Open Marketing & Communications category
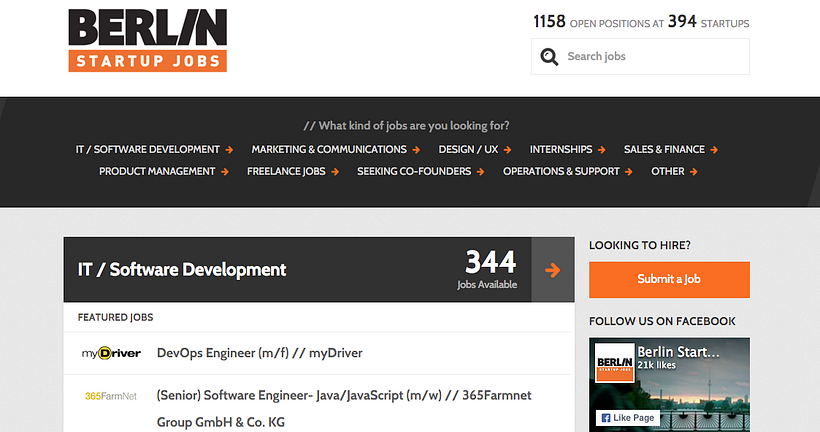 (329, 150)
